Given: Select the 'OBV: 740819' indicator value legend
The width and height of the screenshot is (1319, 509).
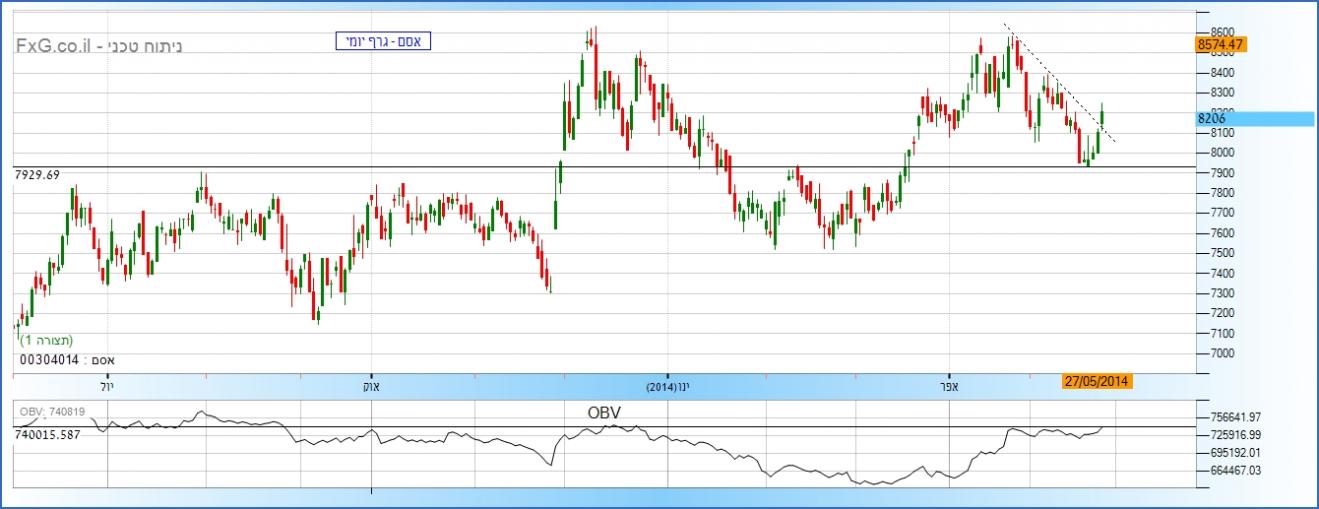Looking at the screenshot, I should pyautogui.click(x=50, y=411).
